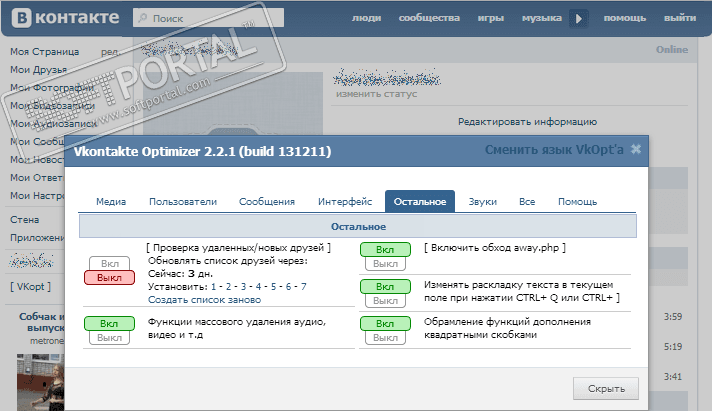Switch to the Сообщения tab
Screen dimensions: 712x411
click(267, 202)
